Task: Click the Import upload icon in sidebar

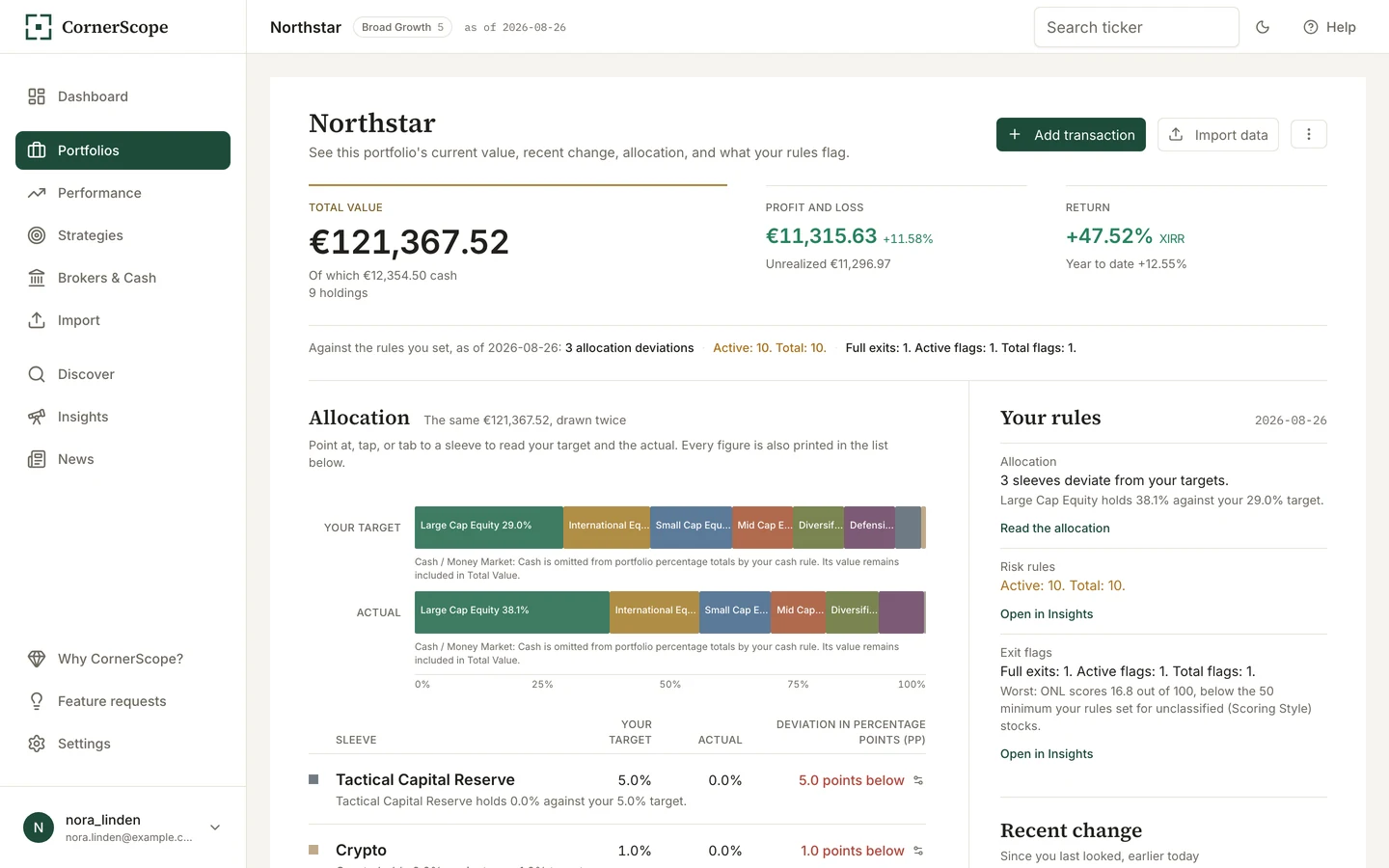Action: 37,320
